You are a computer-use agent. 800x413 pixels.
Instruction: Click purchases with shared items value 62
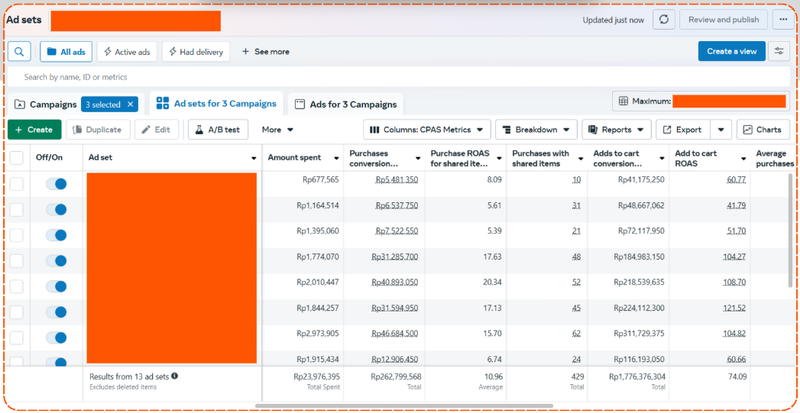click(576, 333)
